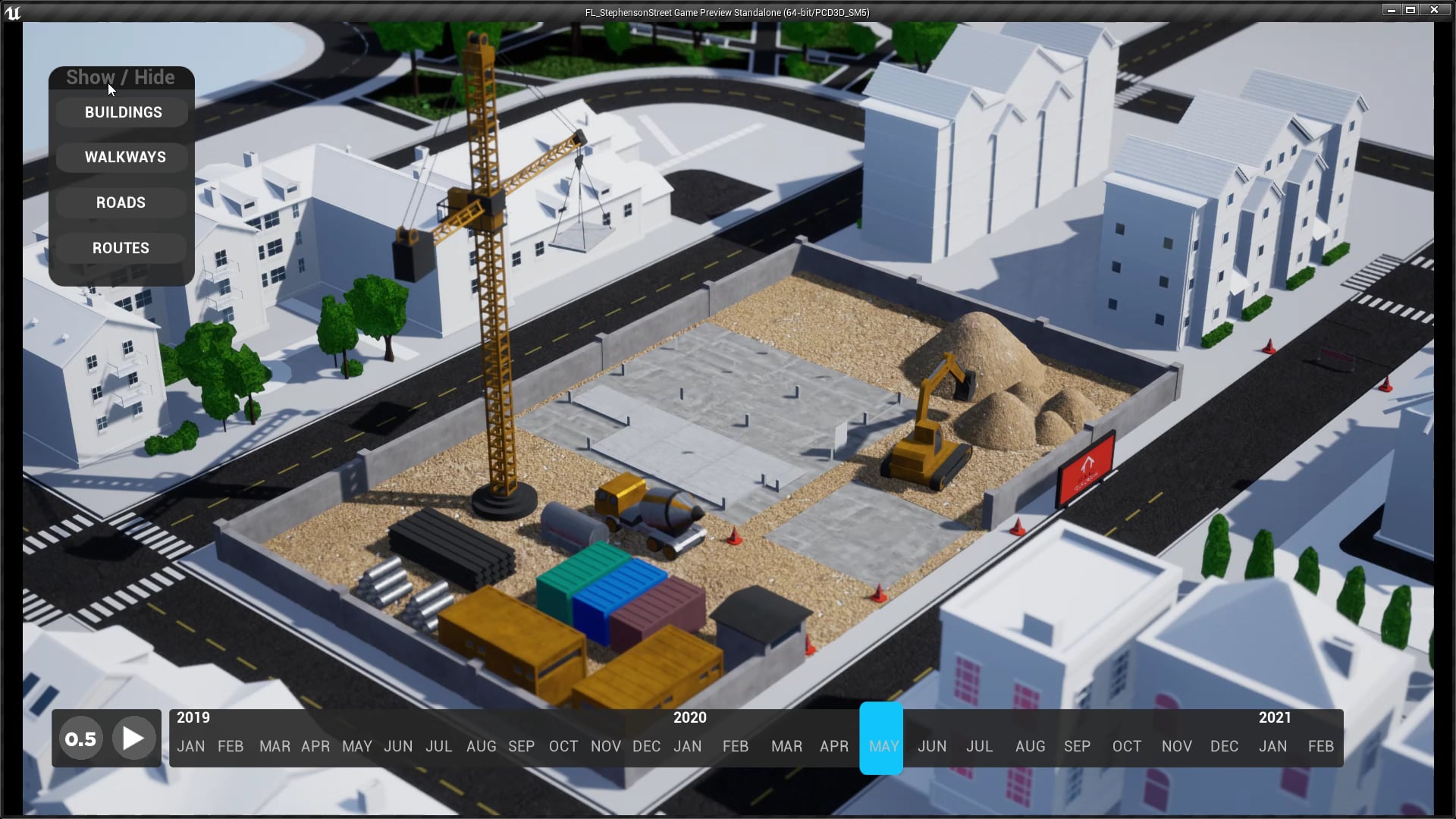The height and width of the screenshot is (819, 1456).
Task: Jump to FEB 2020 on timeline
Action: pyautogui.click(x=736, y=746)
